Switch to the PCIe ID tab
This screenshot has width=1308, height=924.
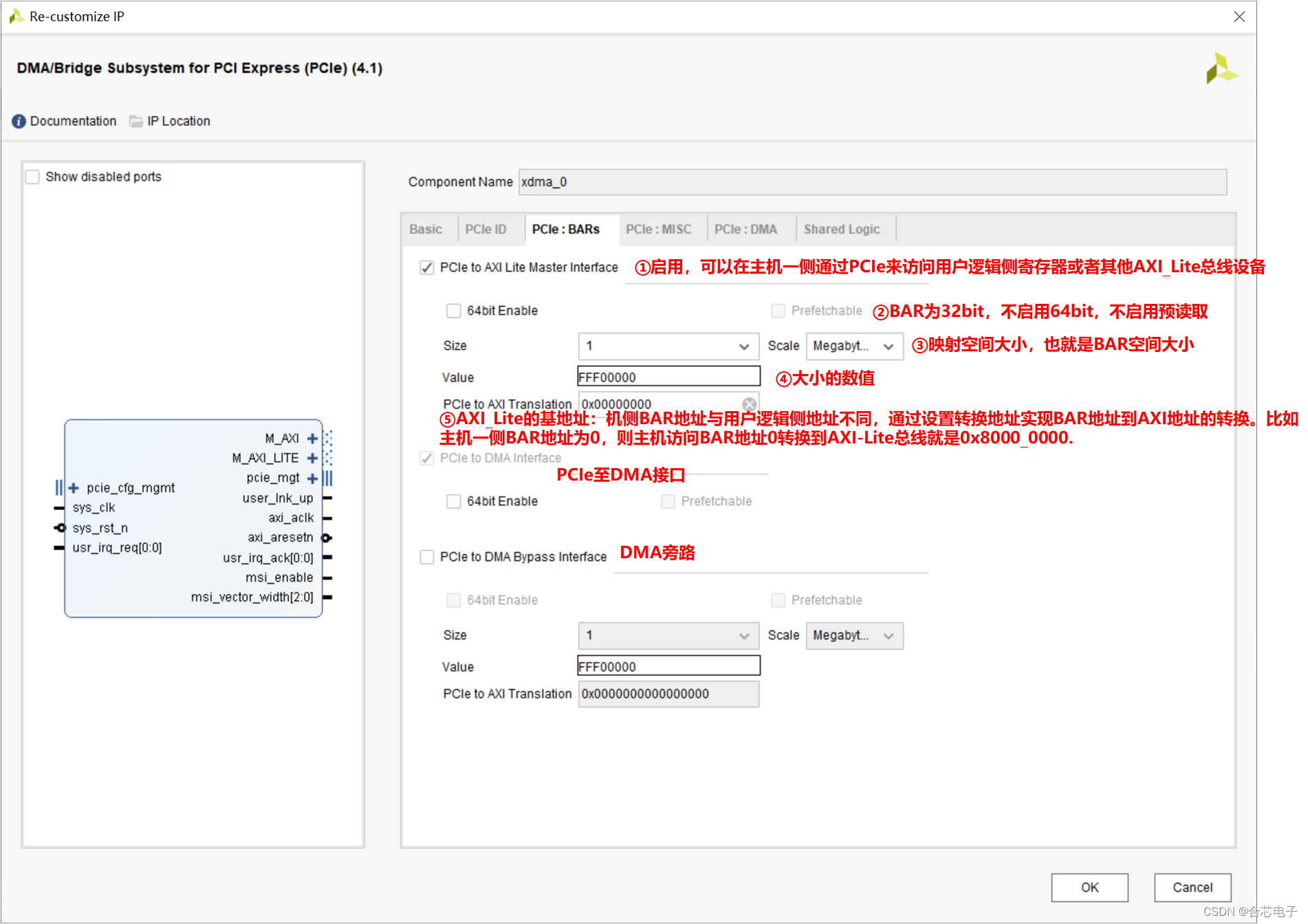[486, 229]
